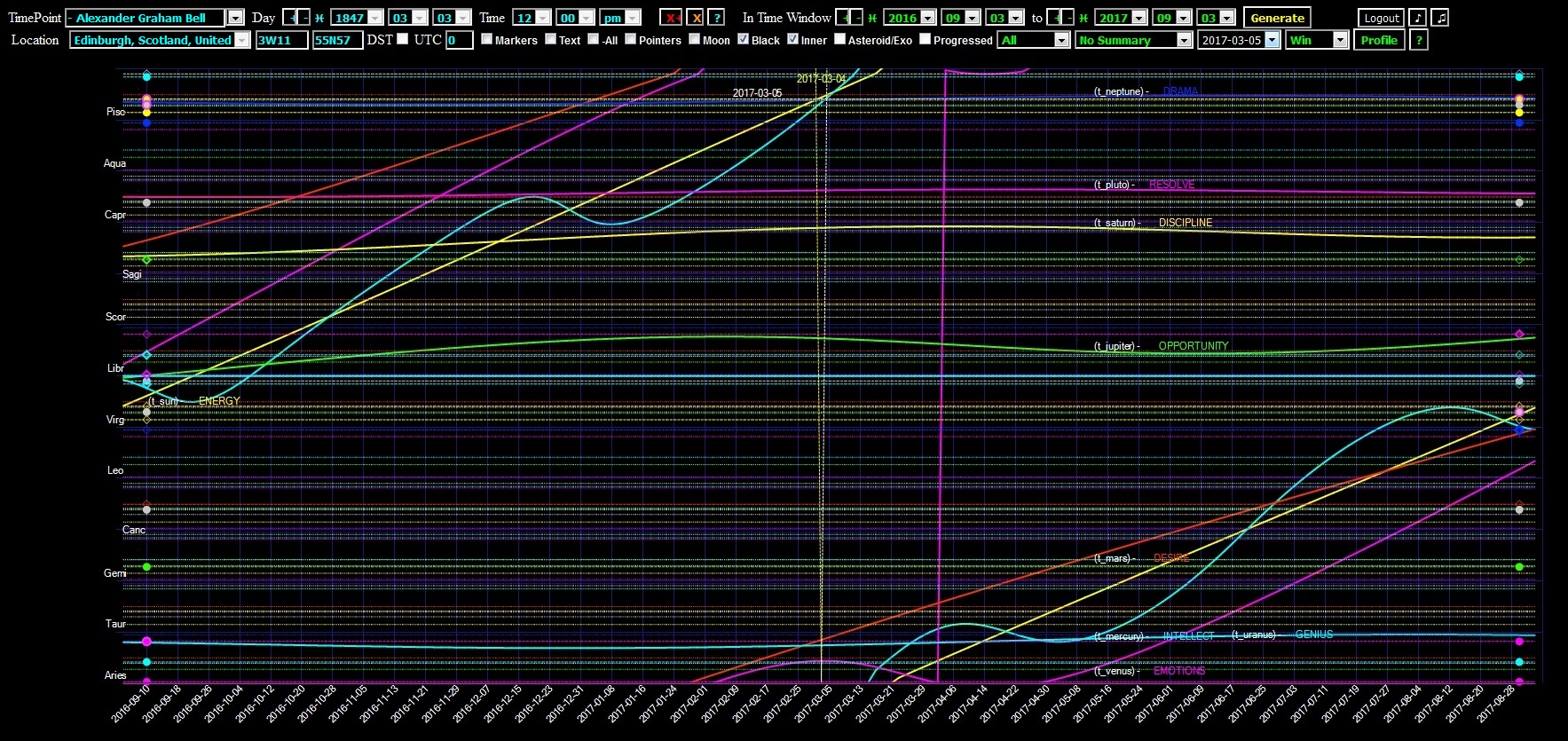Click the symbol beside window end year 2017
This screenshot has height=741, width=1568.
click(1083, 18)
